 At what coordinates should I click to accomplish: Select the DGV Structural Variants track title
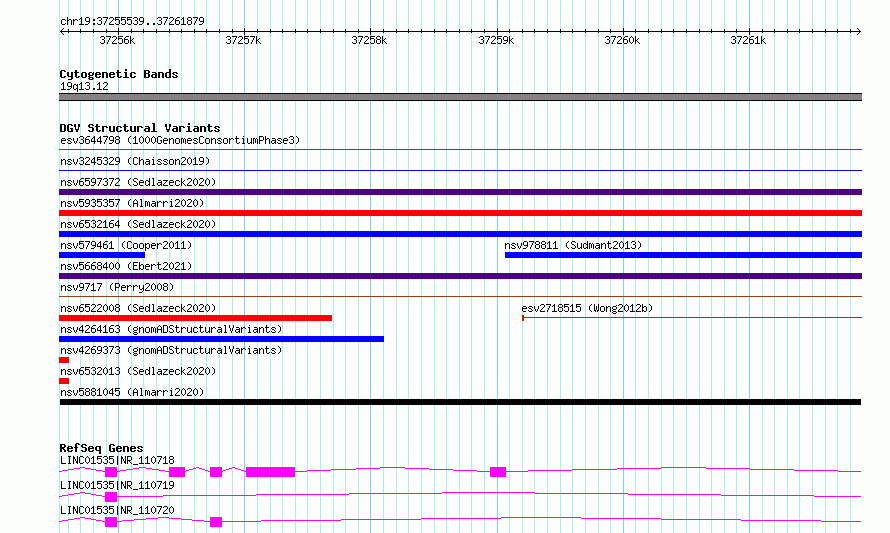[x=140, y=128]
